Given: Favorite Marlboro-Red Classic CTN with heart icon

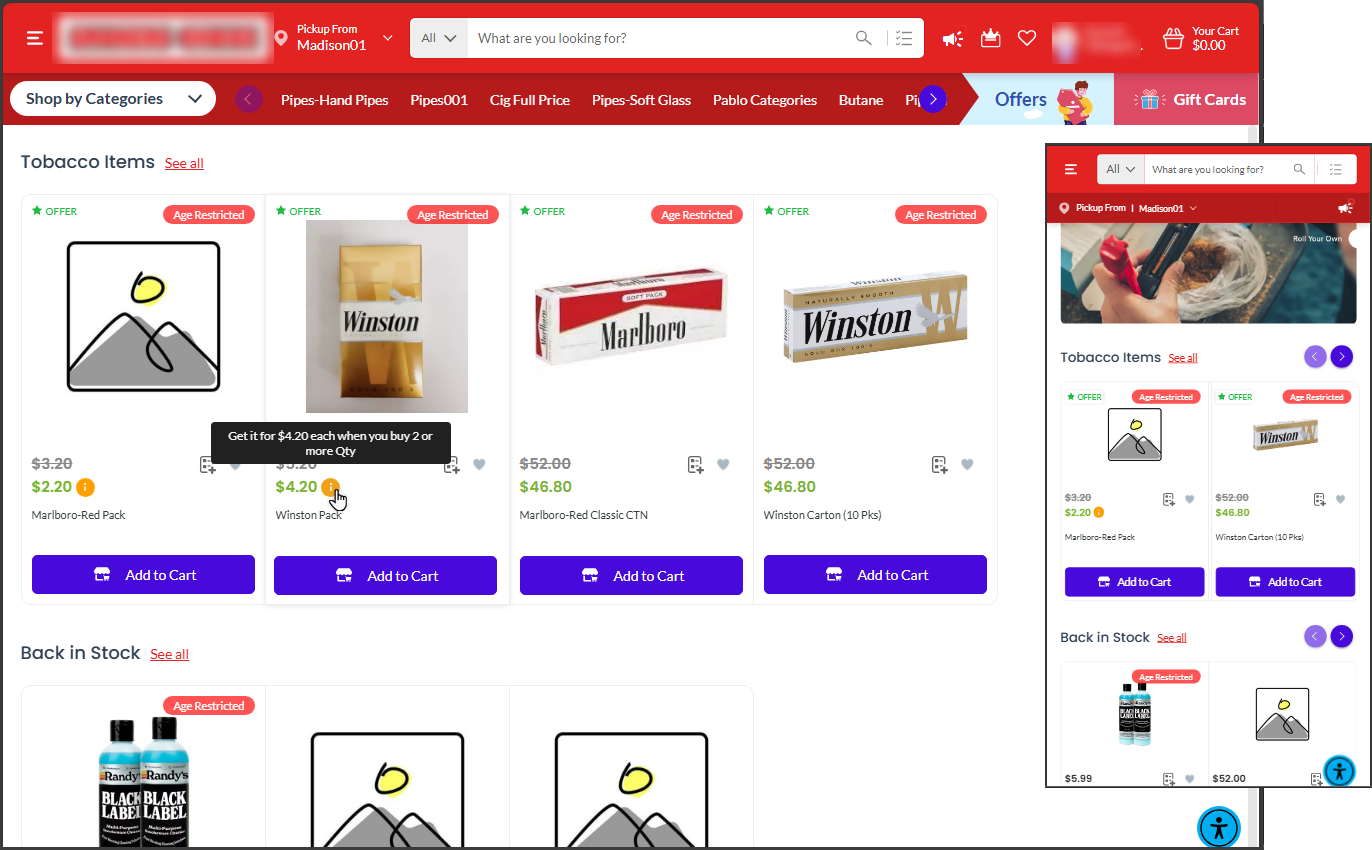Looking at the screenshot, I should pos(723,464).
